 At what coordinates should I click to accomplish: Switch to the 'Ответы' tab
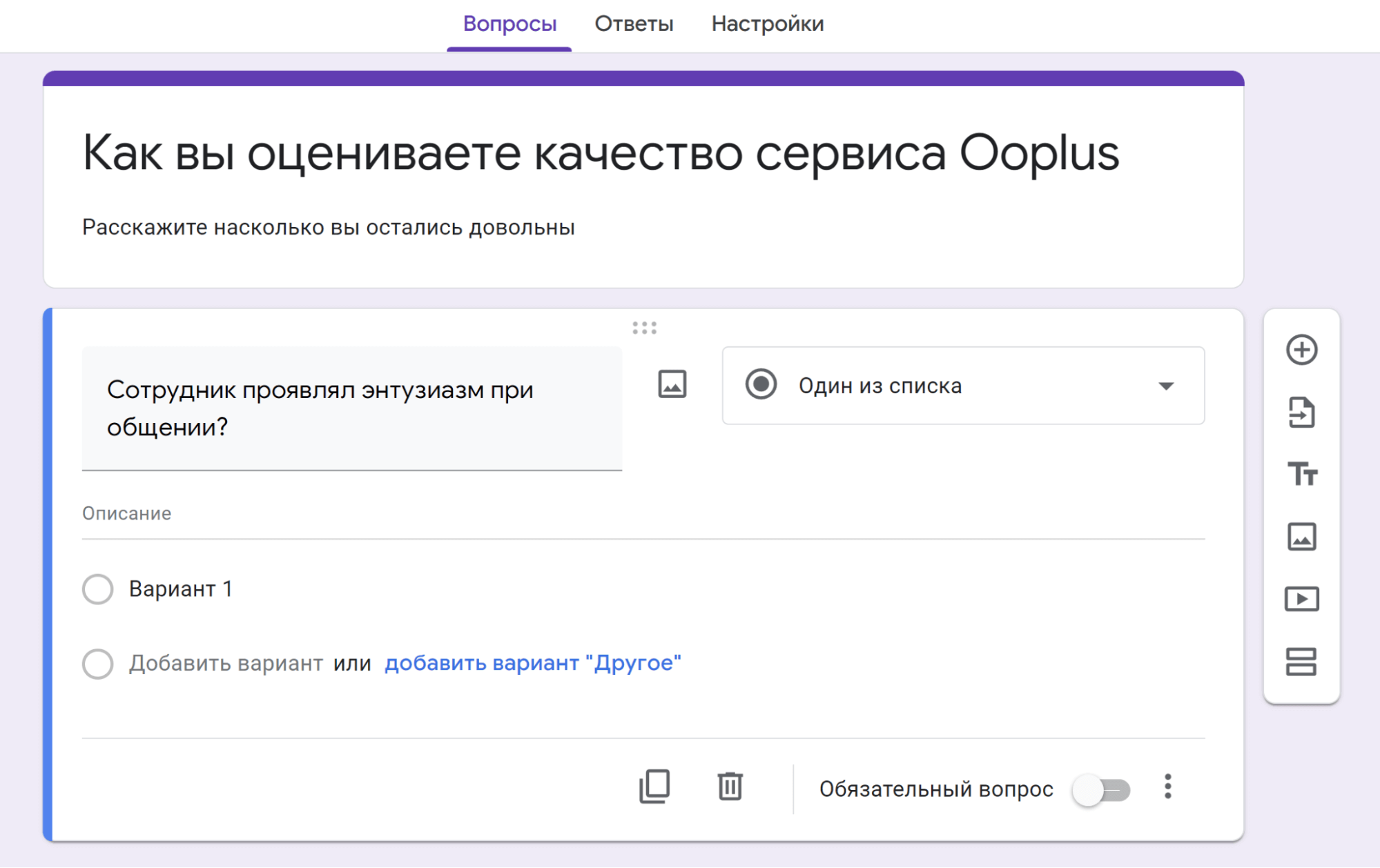pyautogui.click(x=634, y=23)
